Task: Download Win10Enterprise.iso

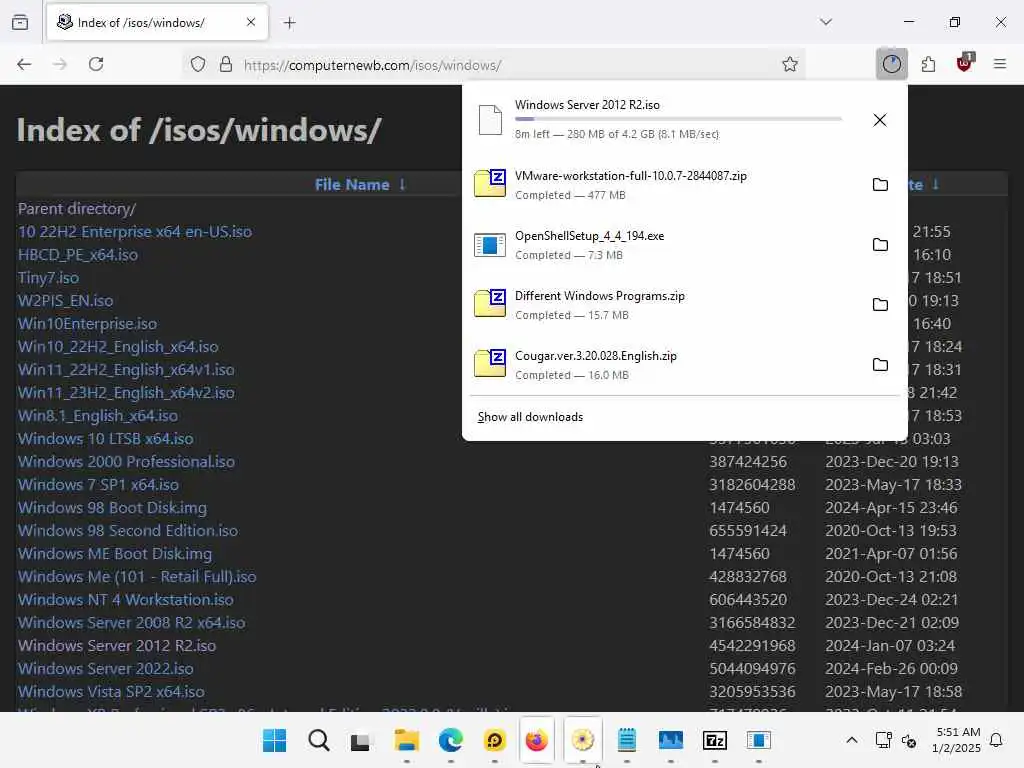Action: (88, 324)
